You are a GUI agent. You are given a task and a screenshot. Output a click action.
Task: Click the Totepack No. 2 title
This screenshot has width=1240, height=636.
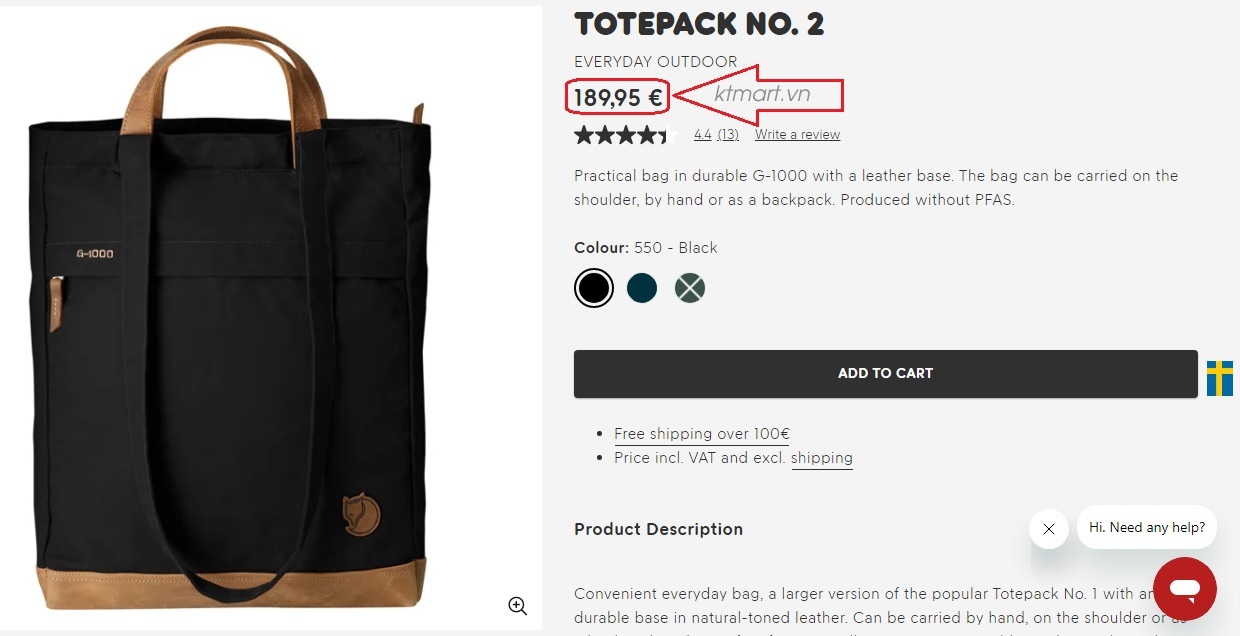click(699, 24)
